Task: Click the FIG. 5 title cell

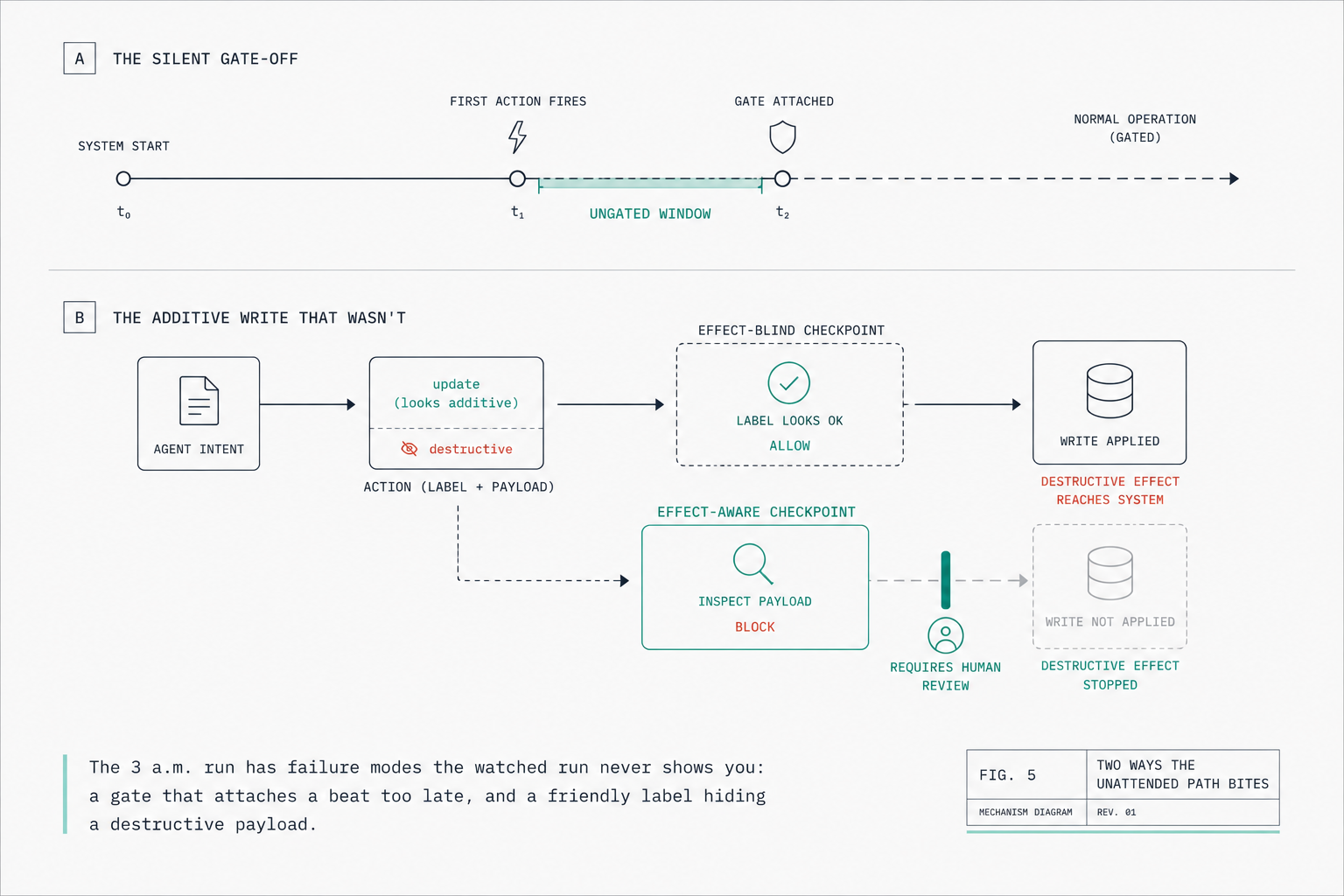Action: tap(1026, 775)
